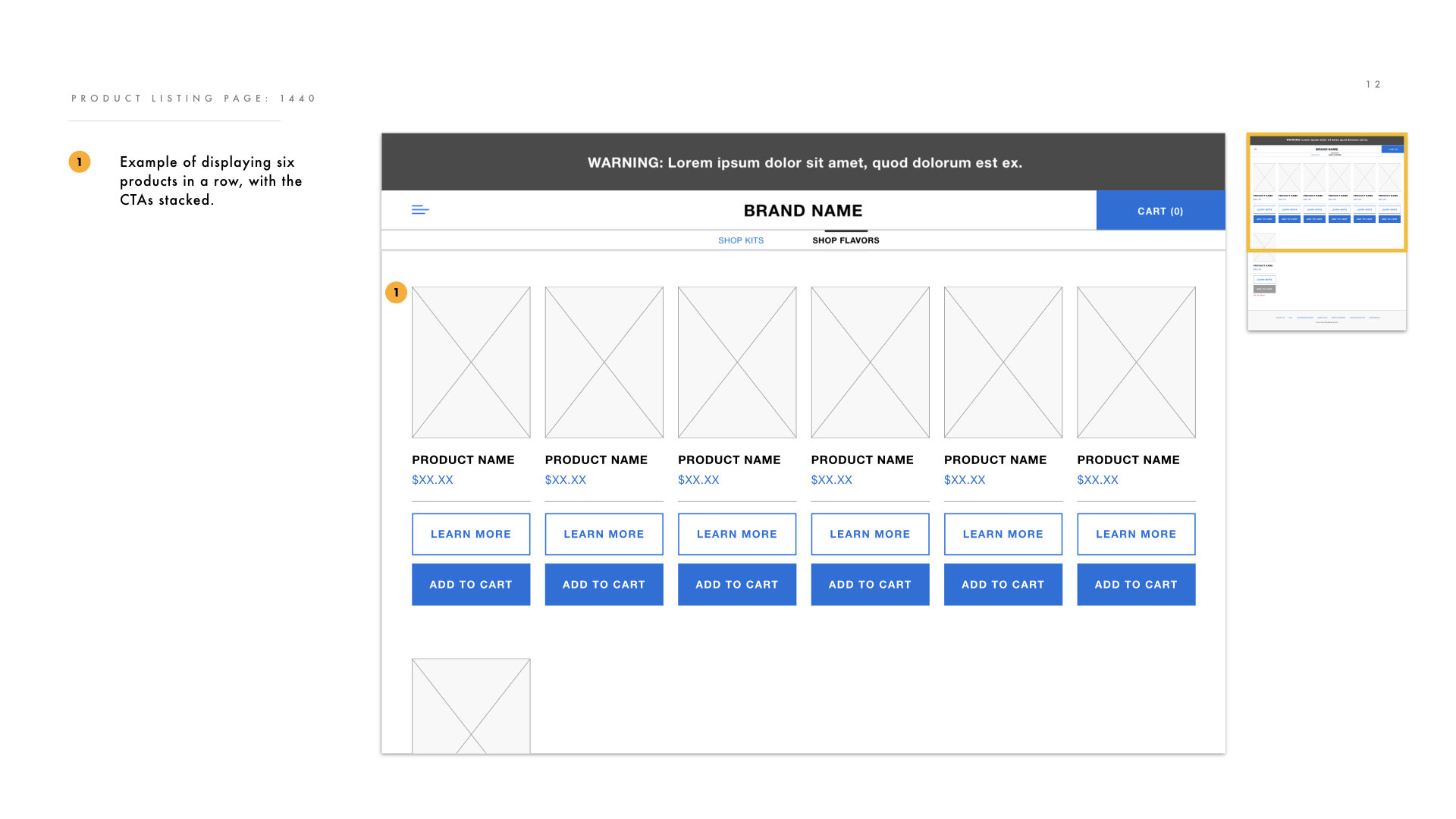Click ADD TO CART for sixth product
Image resolution: width=1456 pixels, height=819 pixels.
point(1136,584)
